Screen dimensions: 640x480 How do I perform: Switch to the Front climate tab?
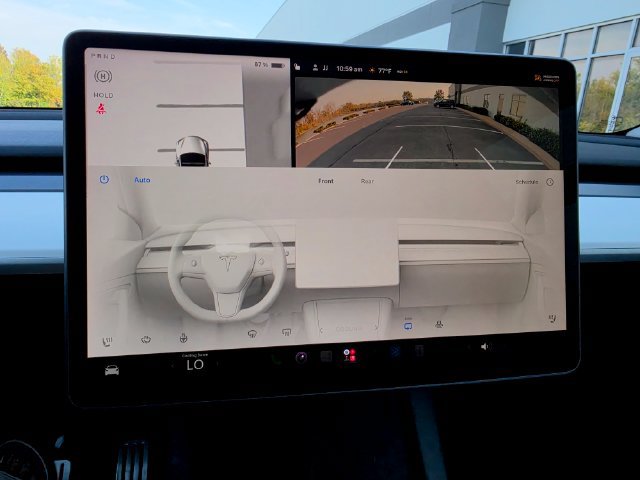pos(326,181)
